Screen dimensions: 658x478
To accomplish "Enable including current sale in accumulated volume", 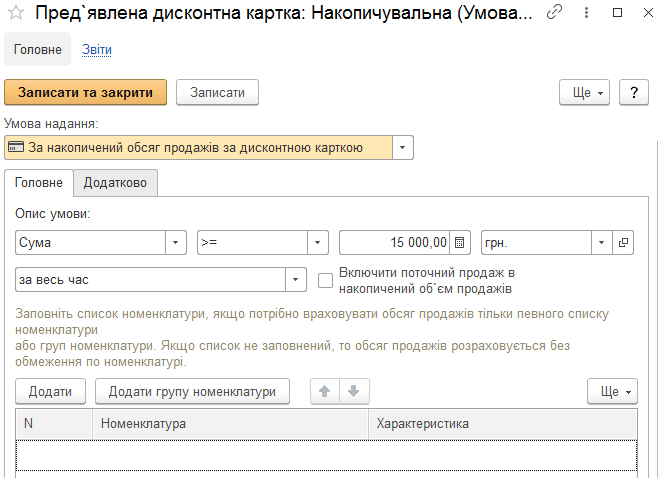I will 325,280.
